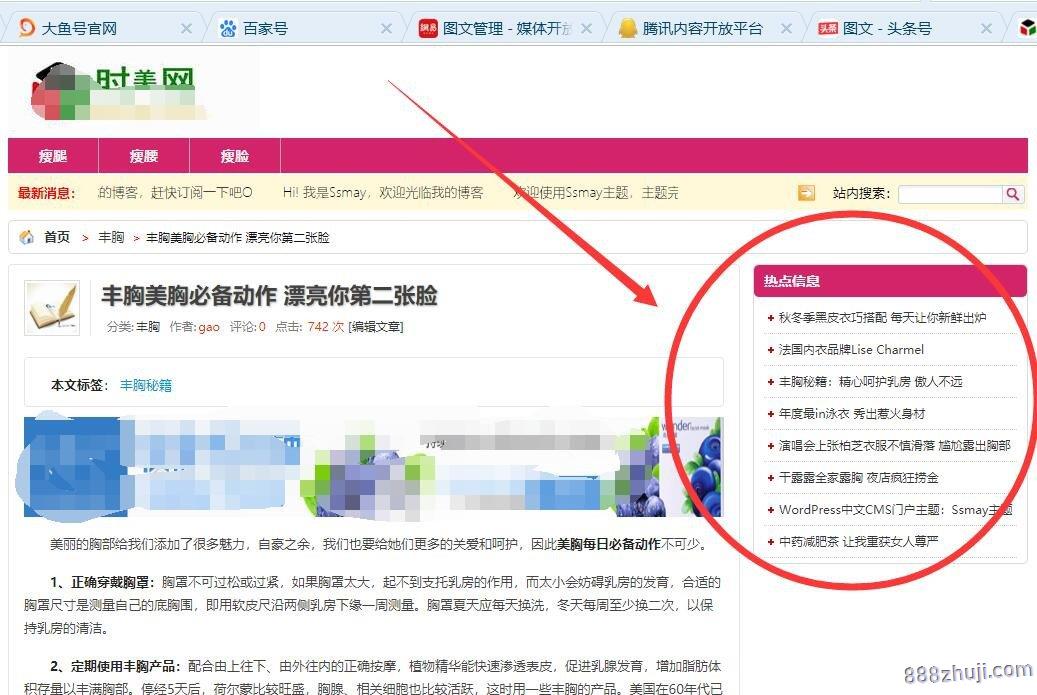Close the 腾讯内容开放平台 tab
The width and height of the screenshot is (1037, 695).
(786, 28)
